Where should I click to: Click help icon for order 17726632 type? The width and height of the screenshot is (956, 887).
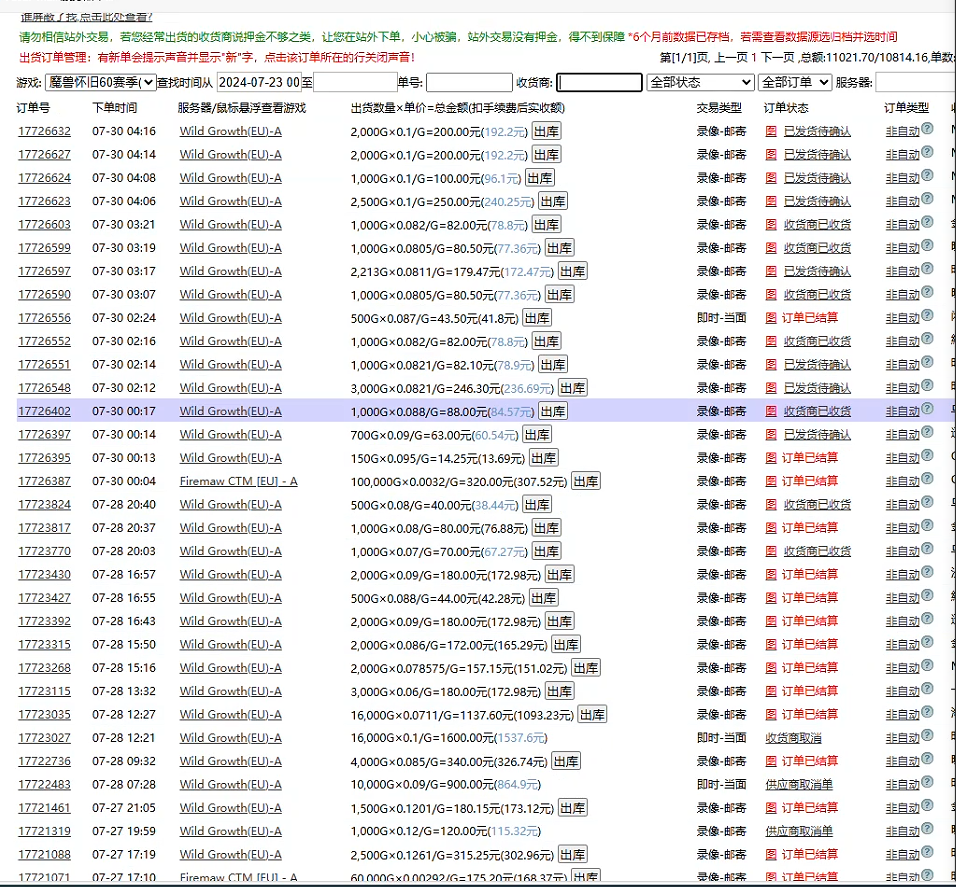[x=927, y=129]
